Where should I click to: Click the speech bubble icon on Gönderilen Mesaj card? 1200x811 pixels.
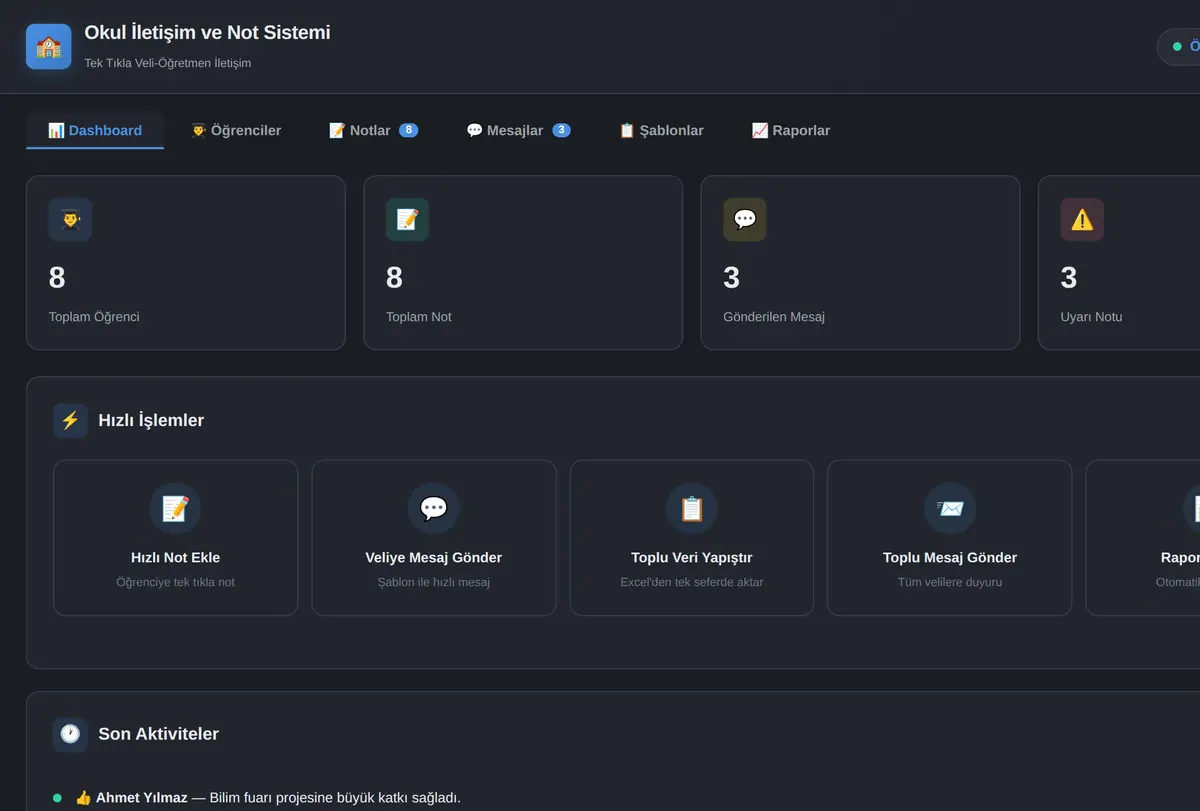click(745, 220)
